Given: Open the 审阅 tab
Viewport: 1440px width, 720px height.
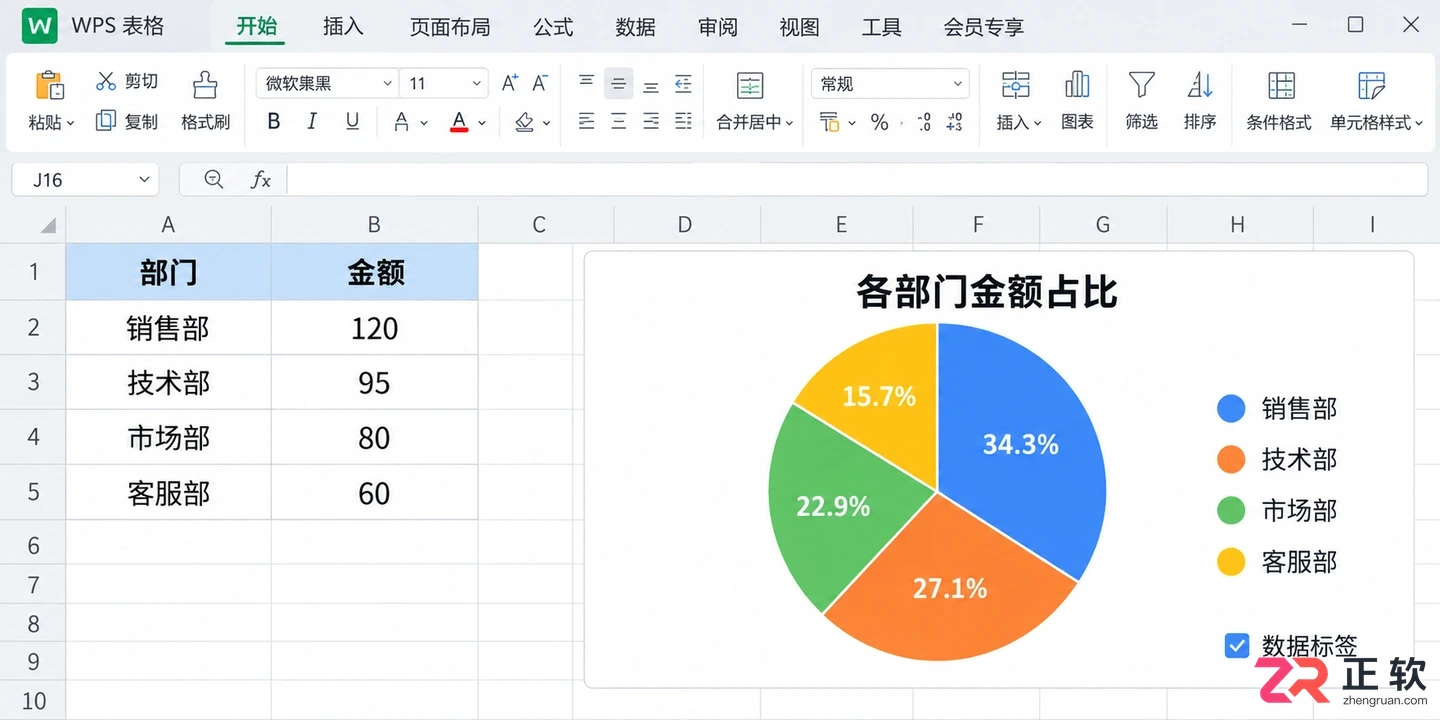Looking at the screenshot, I should [x=717, y=27].
